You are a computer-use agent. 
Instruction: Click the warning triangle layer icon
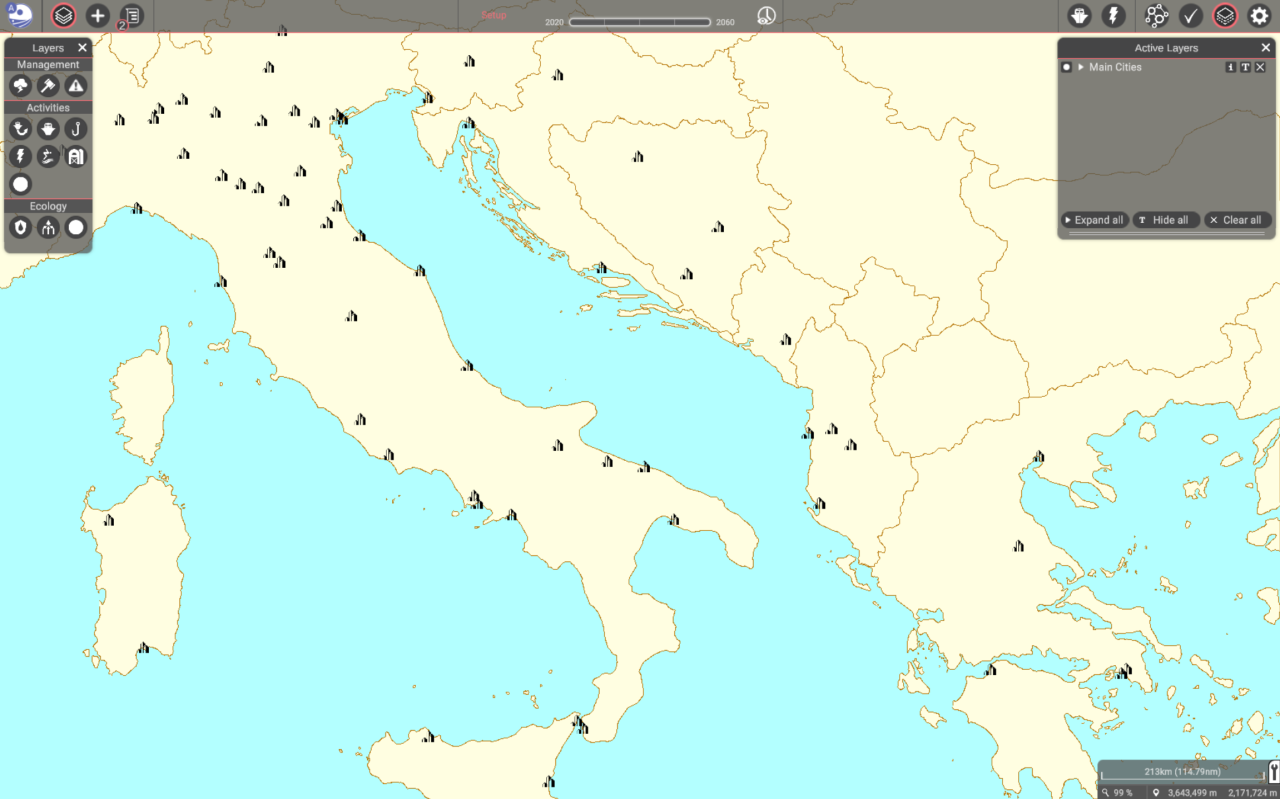point(76,86)
